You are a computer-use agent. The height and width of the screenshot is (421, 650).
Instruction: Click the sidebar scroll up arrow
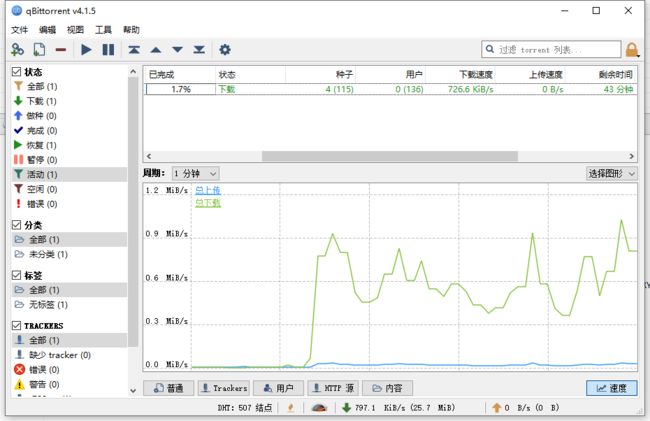[133, 72]
